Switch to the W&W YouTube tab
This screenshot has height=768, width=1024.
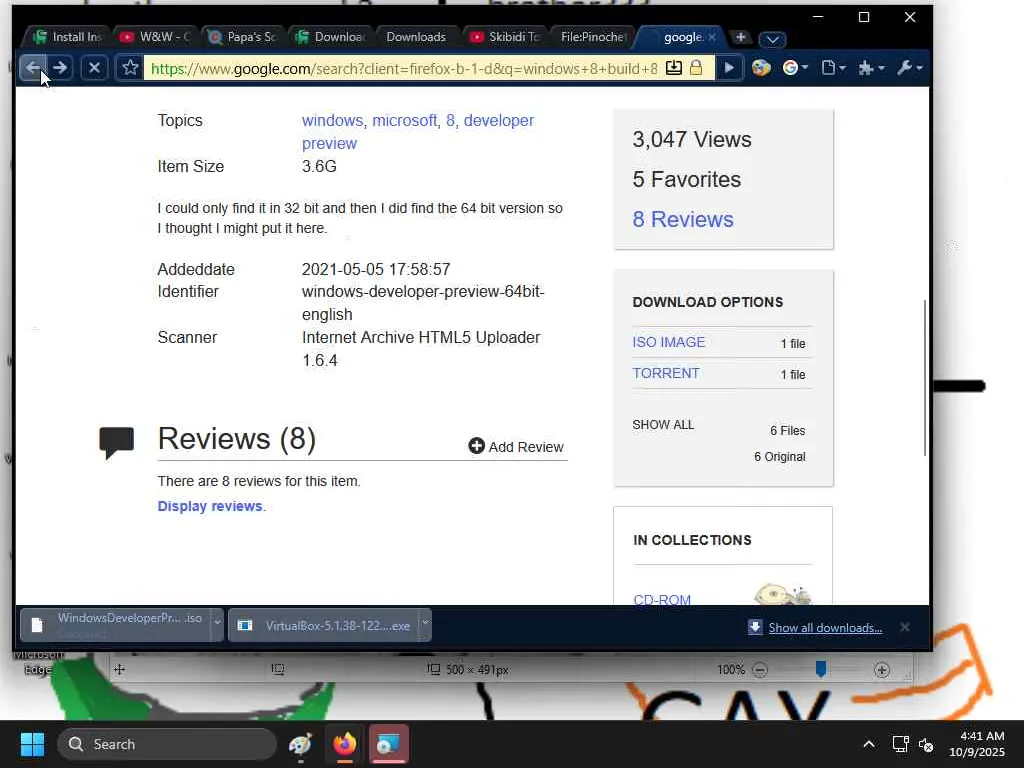pyautogui.click(x=157, y=37)
